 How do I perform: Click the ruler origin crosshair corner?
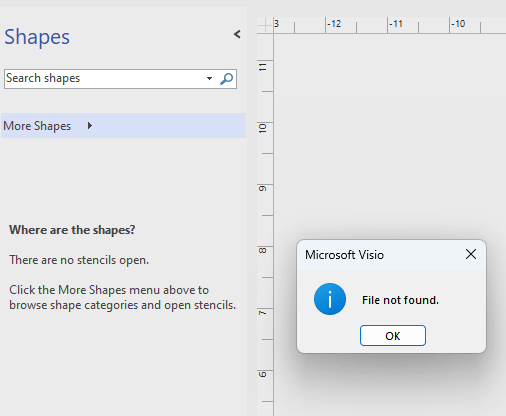tap(265, 25)
